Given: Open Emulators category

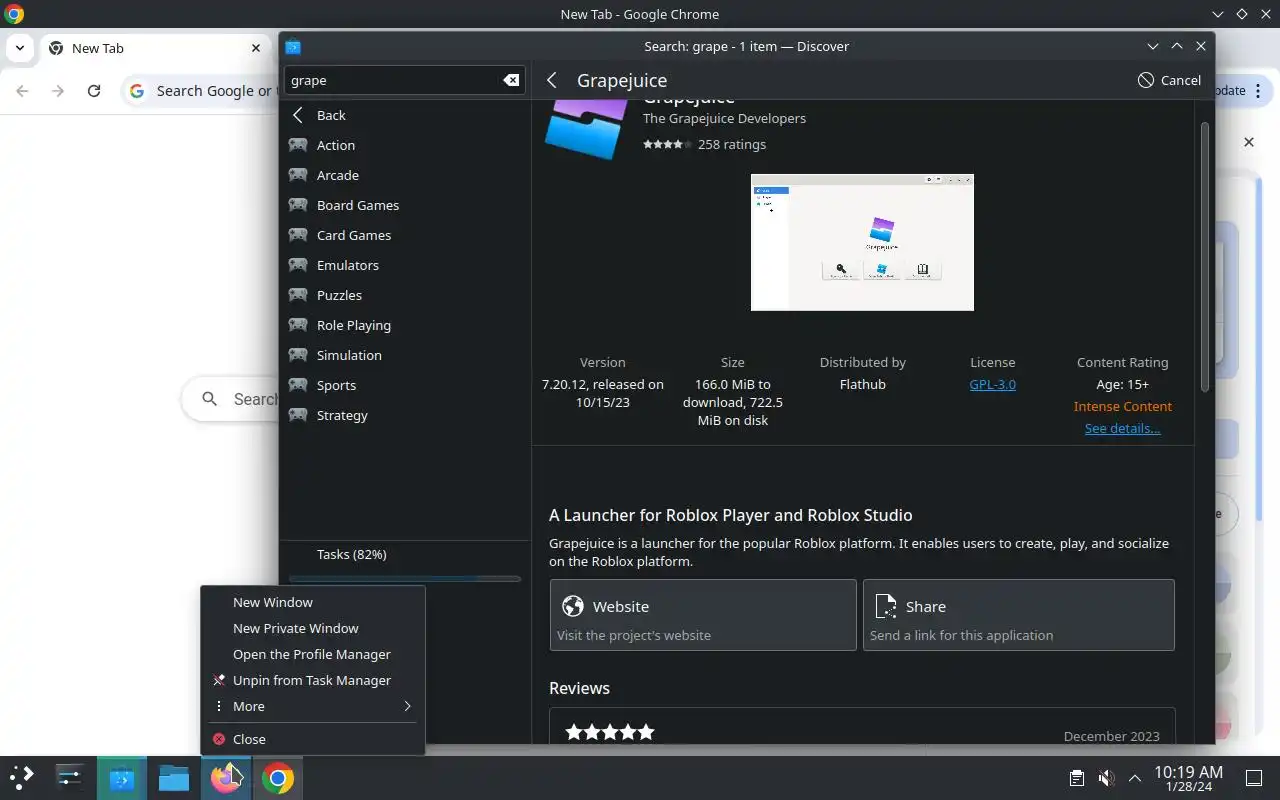Looking at the screenshot, I should coord(406,265).
